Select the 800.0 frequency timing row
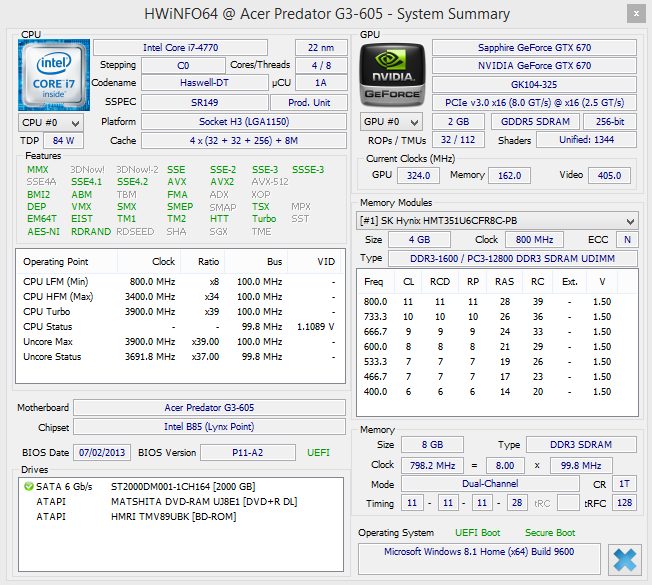This screenshot has height=585, width=652. [x=497, y=302]
